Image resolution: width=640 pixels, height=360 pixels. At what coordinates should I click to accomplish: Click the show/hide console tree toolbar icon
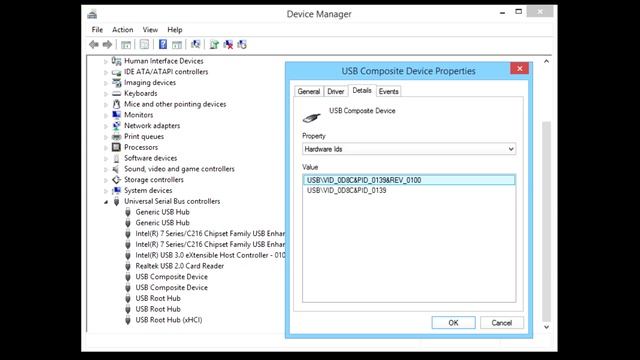click(x=126, y=44)
